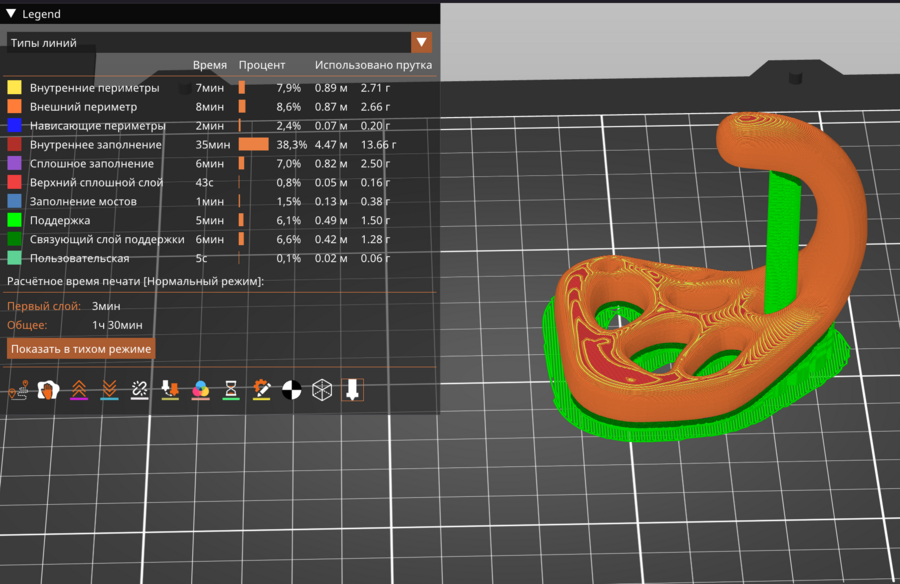Toggle tool marker arrow icon

point(351,390)
